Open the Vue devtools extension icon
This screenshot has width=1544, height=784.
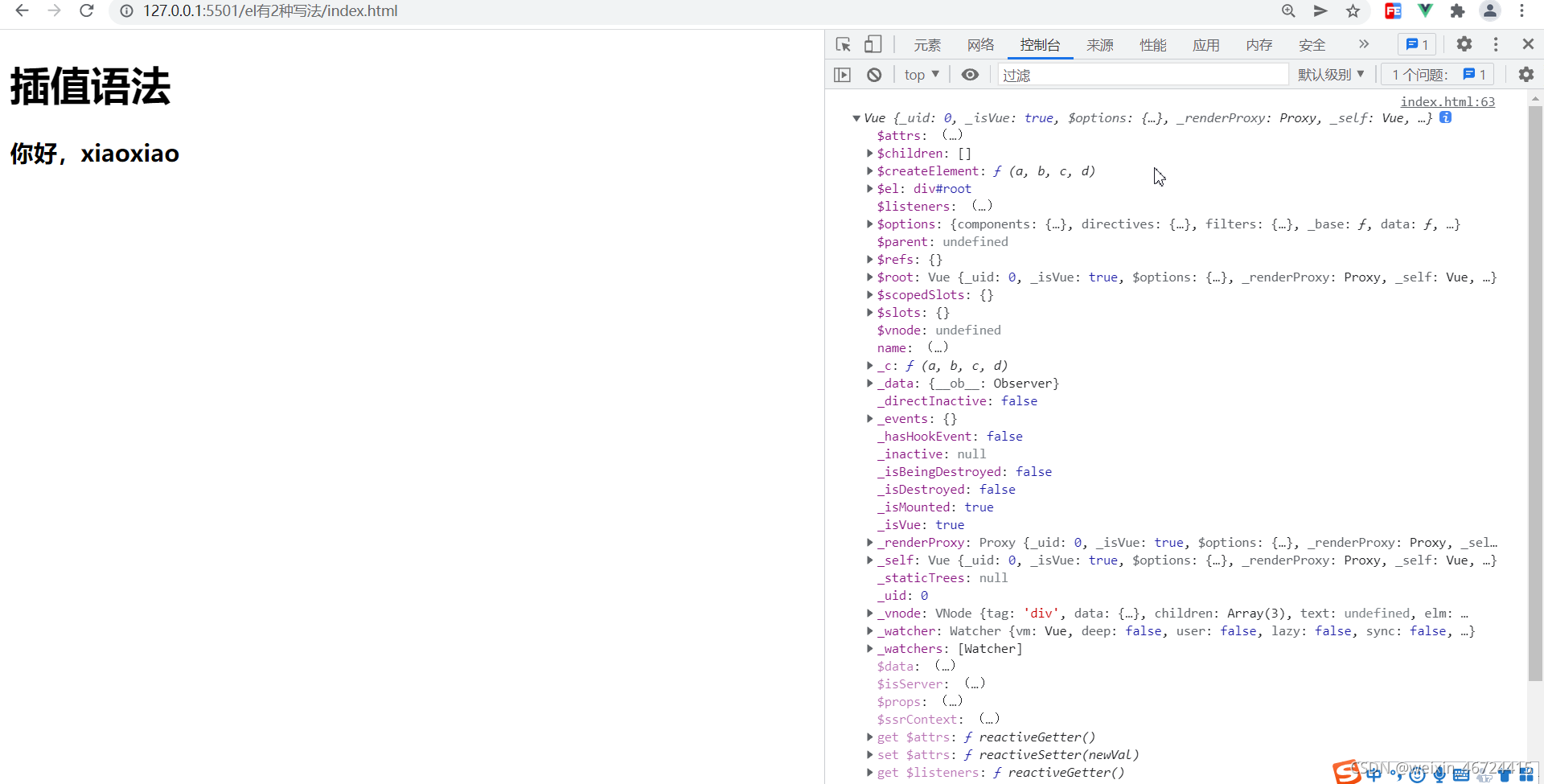(x=1425, y=10)
